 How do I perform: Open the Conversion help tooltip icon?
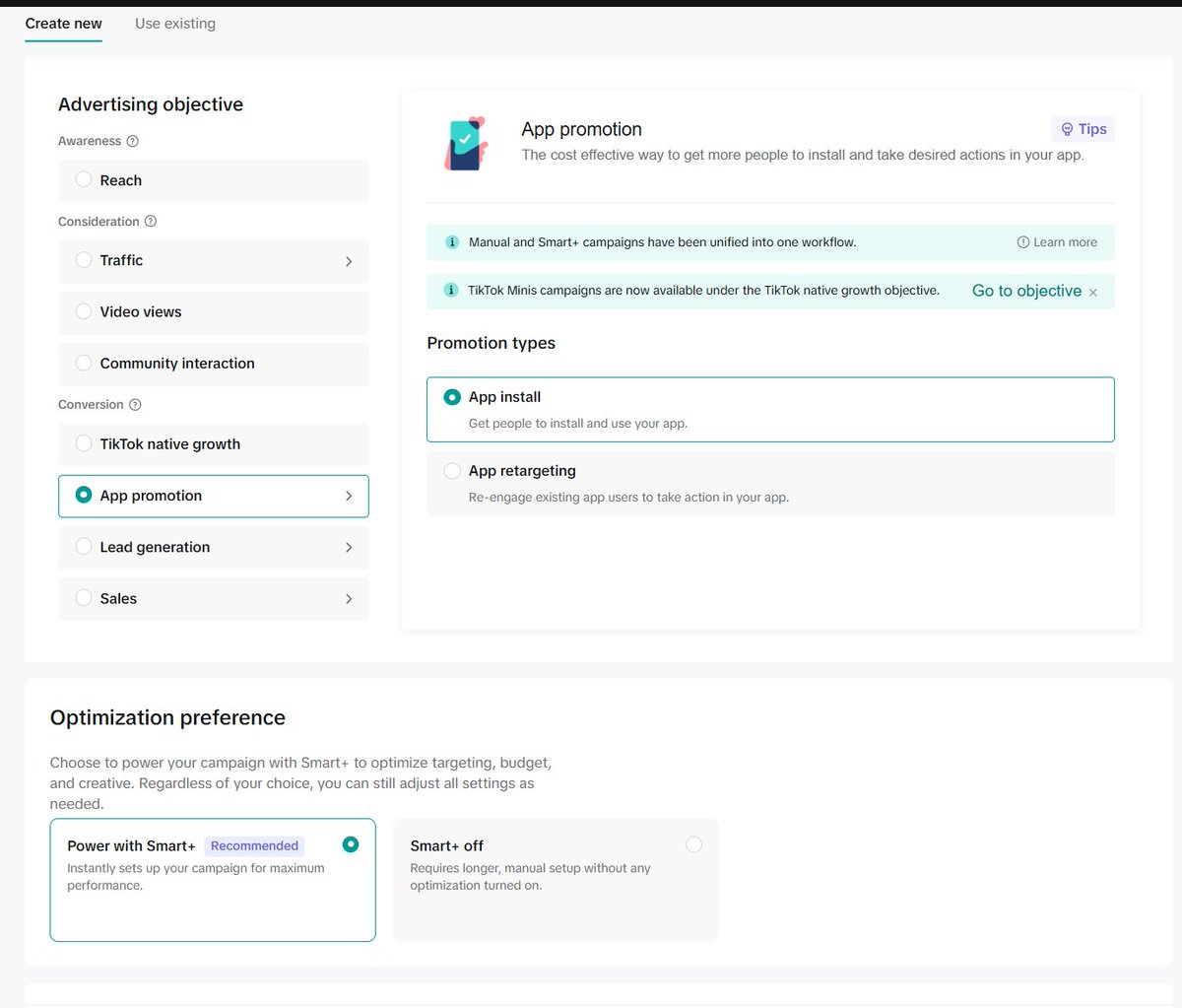click(x=135, y=405)
